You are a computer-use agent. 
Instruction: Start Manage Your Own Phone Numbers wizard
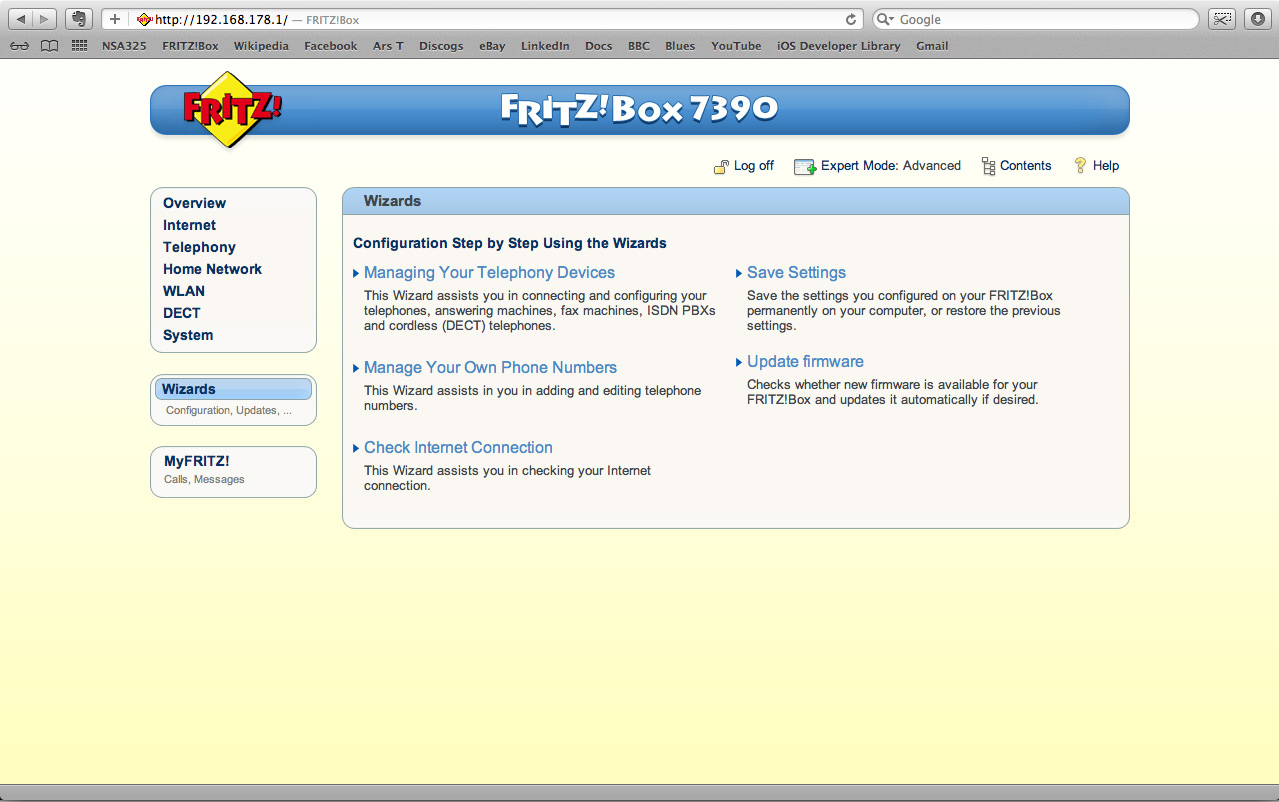(490, 368)
